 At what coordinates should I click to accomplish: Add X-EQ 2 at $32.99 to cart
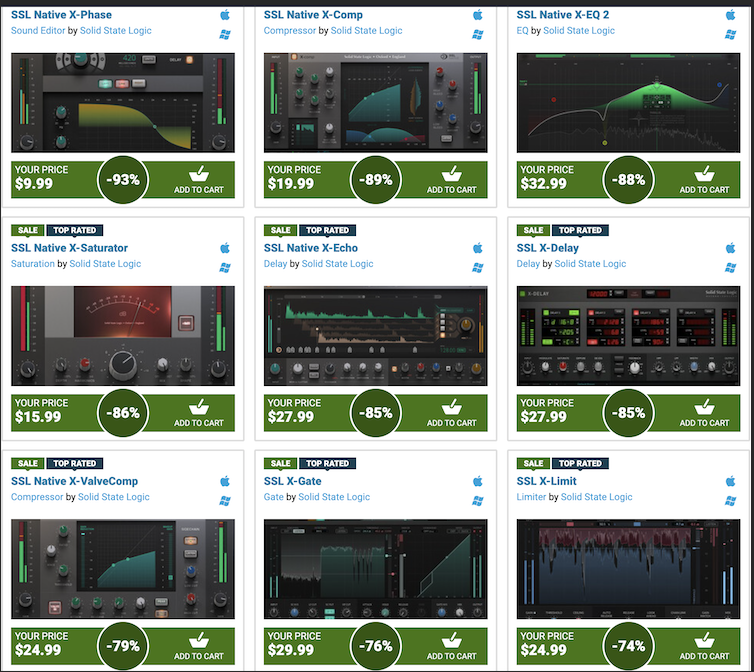(704, 180)
